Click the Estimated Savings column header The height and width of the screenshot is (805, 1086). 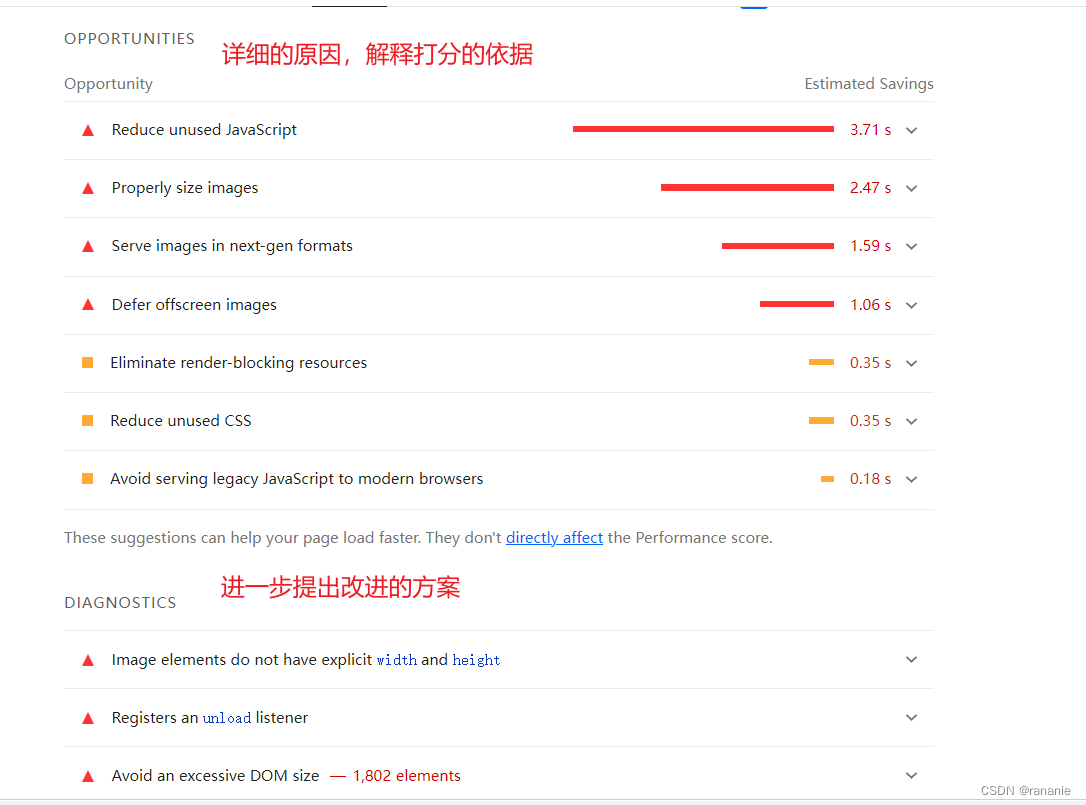869,84
